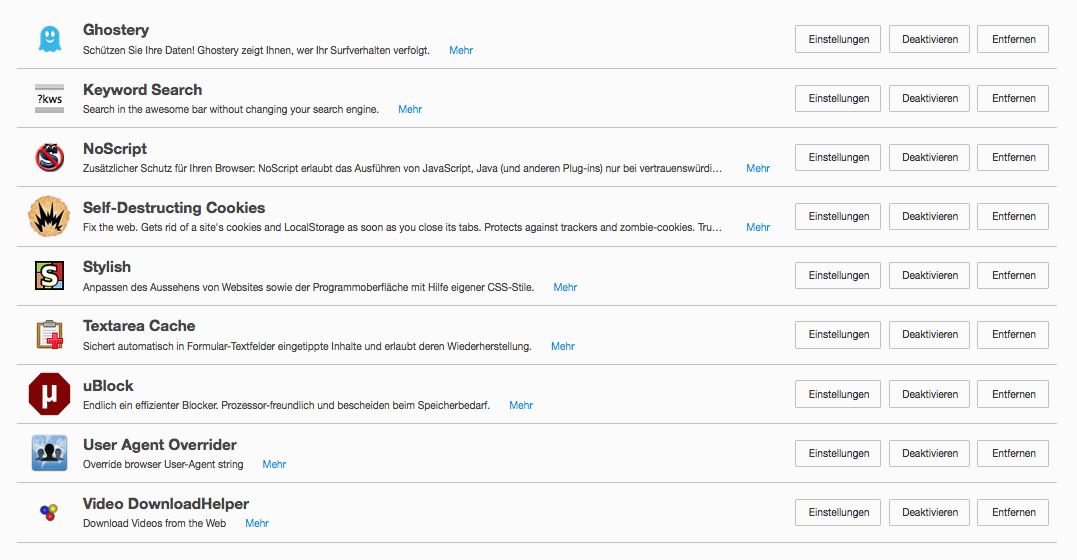This screenshot has height=560, width=1077.
Task: Click the Stylish S icon
Action: click(49, 275)
